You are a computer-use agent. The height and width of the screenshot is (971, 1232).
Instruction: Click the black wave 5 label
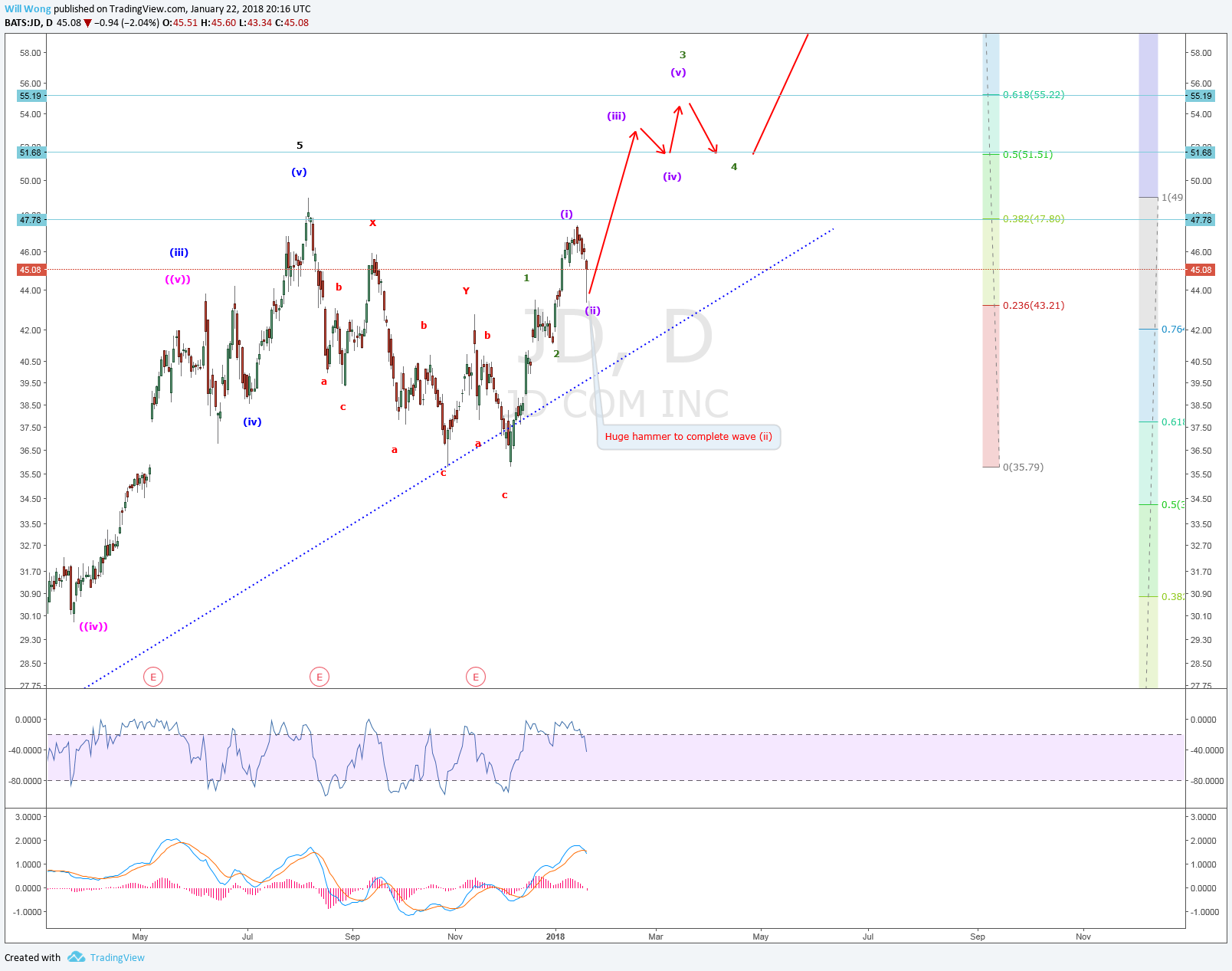[x=300, y=146]
